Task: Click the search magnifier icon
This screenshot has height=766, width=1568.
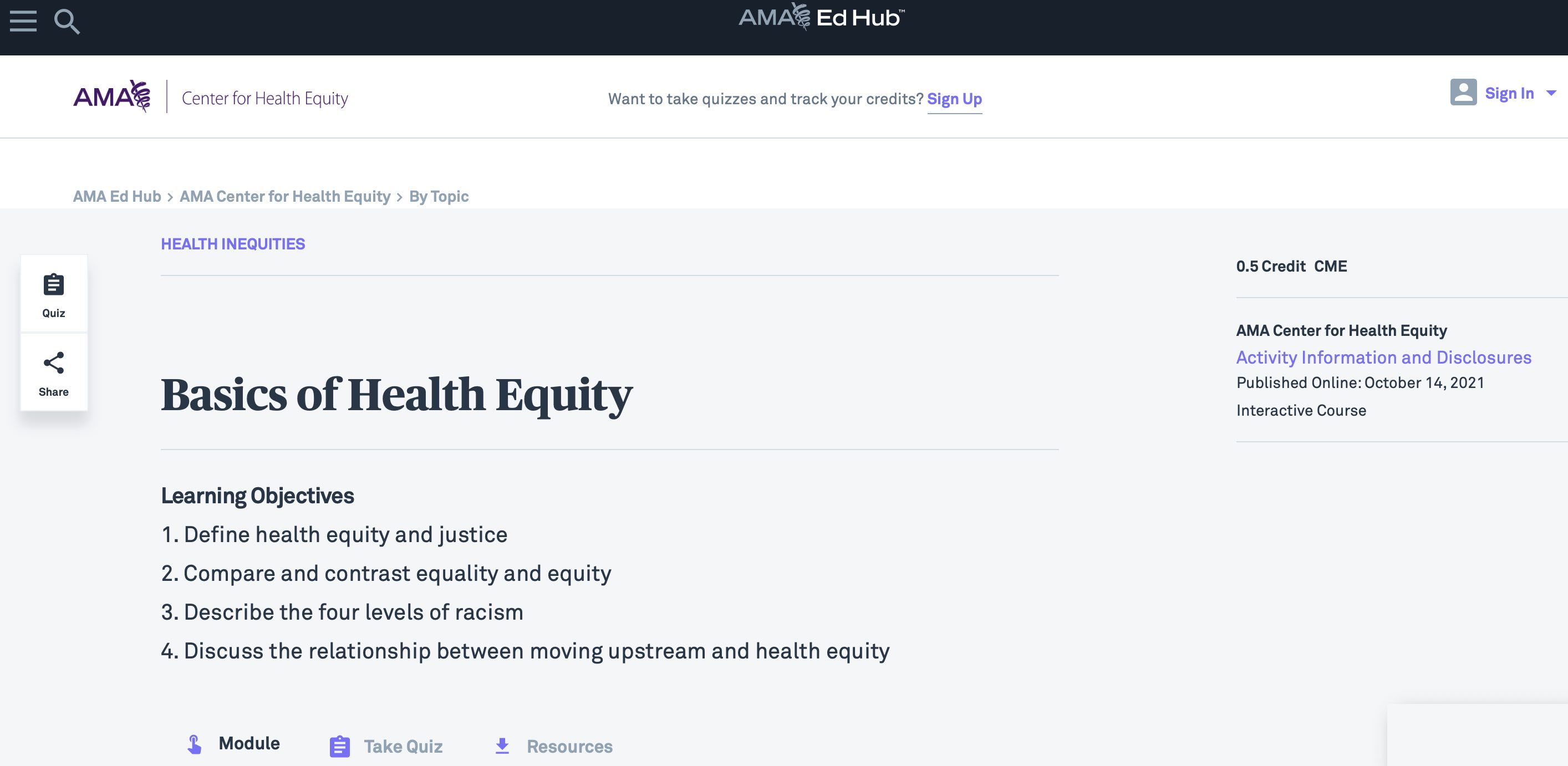Action: coord(67,22)
